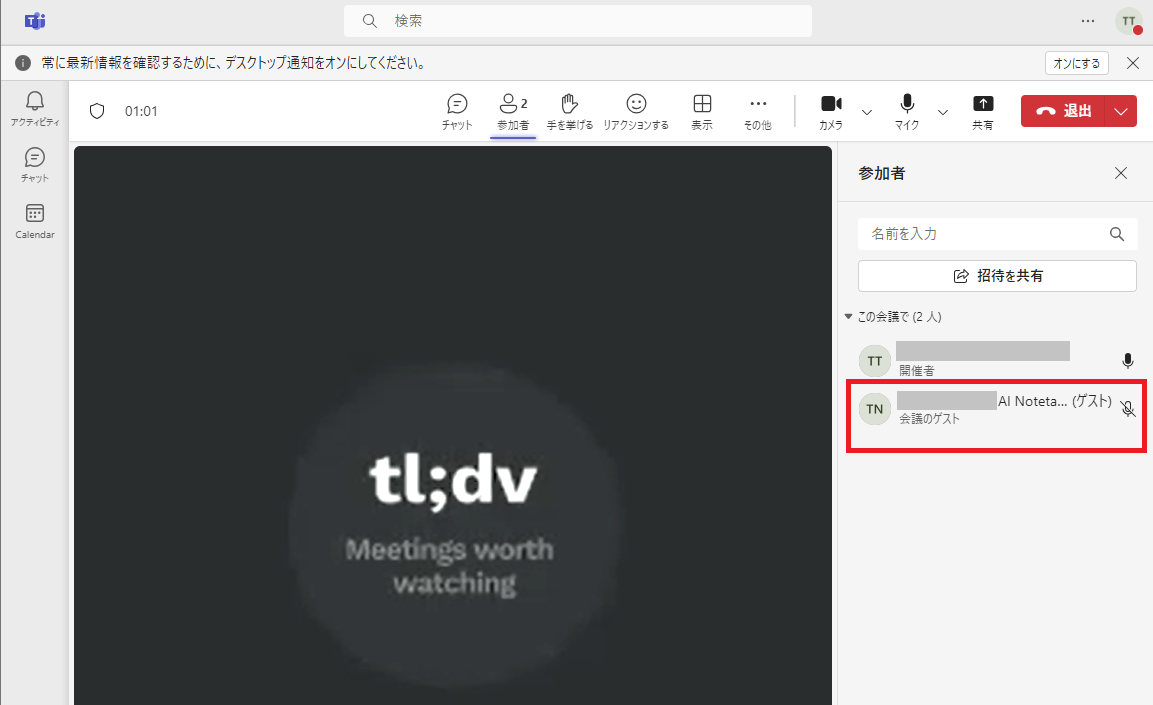Toggle the participants panel button
The width and height of the screenshot is (1153, 705).
pos(513,111)
